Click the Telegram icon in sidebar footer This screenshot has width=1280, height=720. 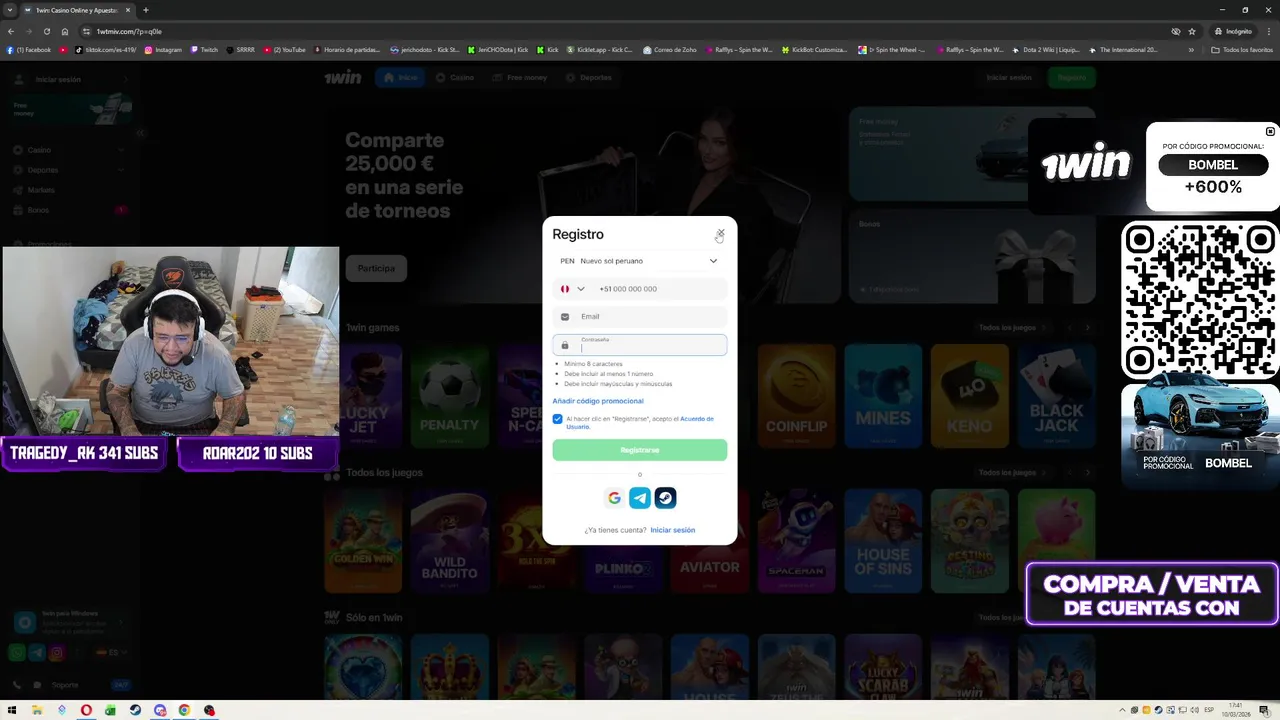pyautogui.click(x=37, y=653)
